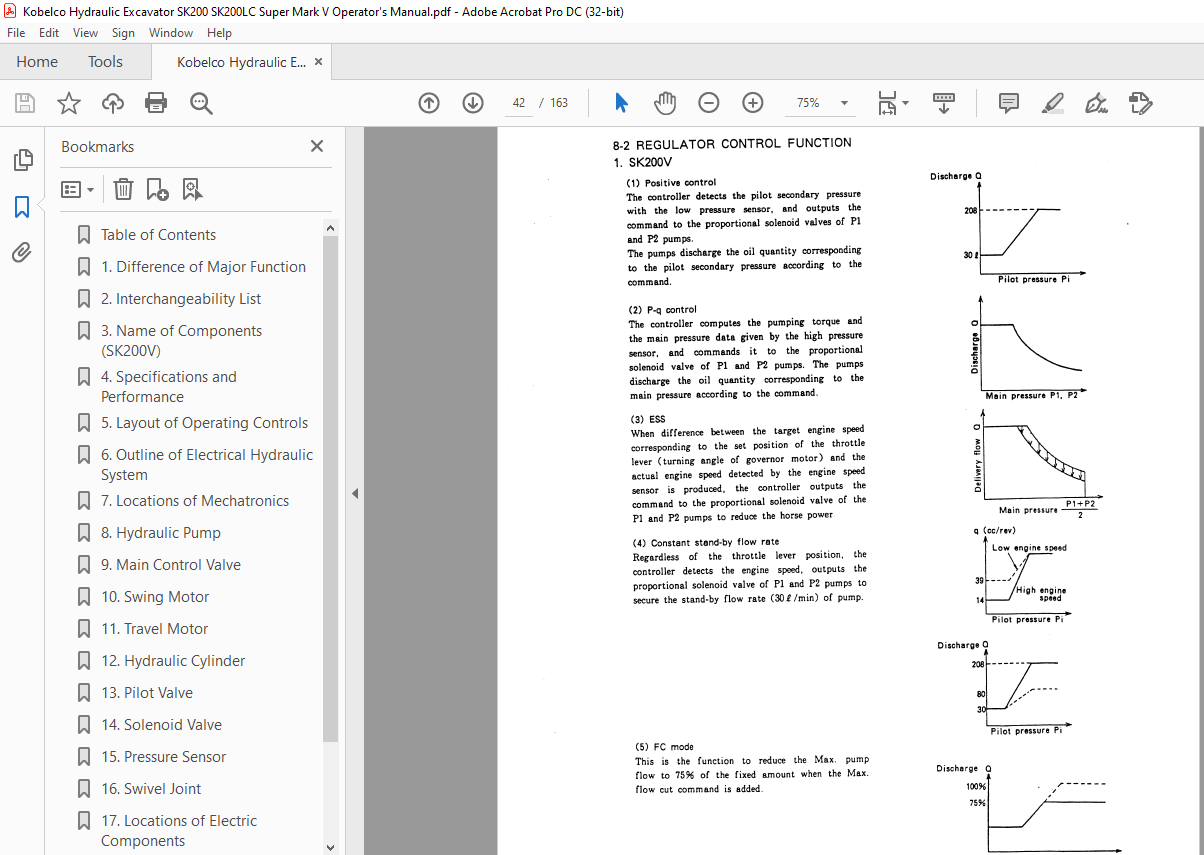Activate the hand pan tool
Screen dimensions: 1204x855
tap(665, 103)
